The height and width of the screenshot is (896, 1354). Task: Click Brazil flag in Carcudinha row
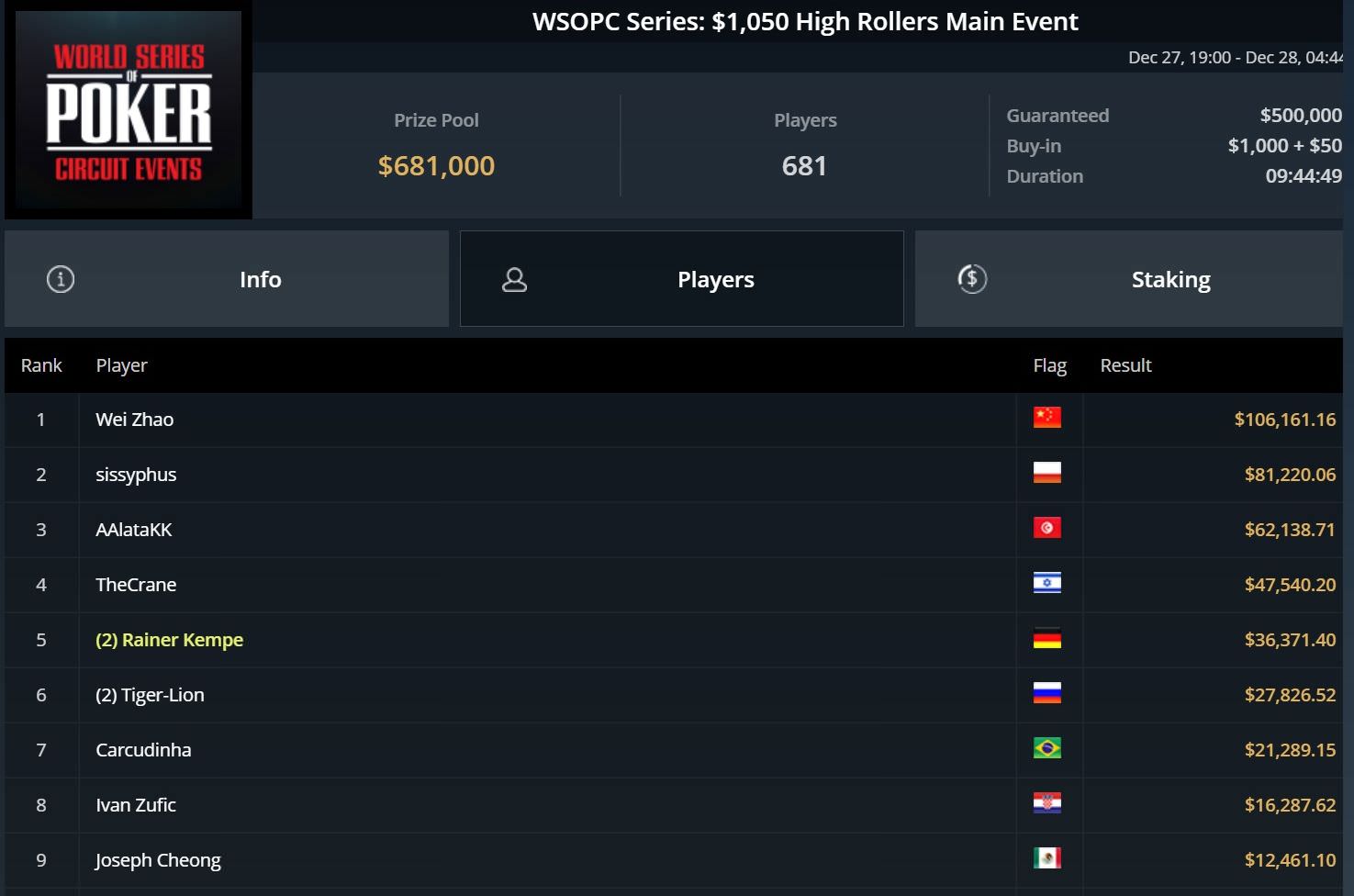tap(1046, 748)
